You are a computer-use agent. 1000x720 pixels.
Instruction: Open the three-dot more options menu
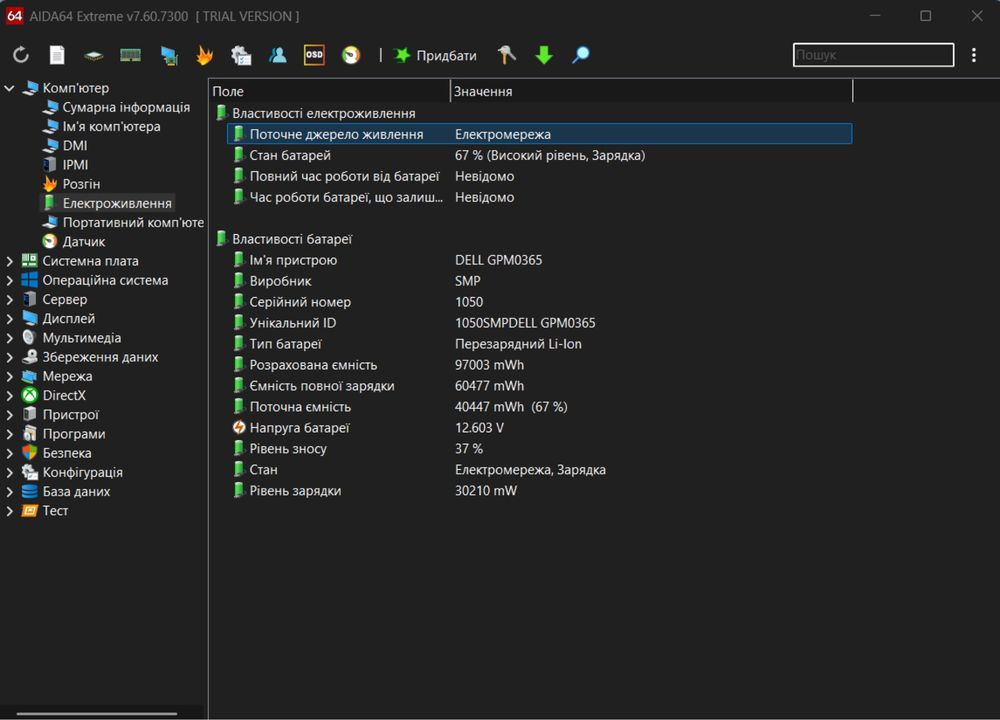973,55
